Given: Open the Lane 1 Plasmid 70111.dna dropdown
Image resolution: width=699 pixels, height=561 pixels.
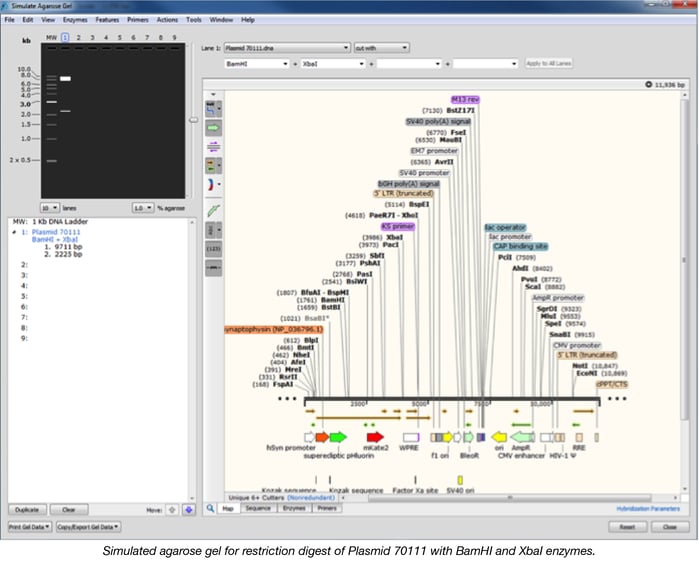Looking at the screenshot, I should coord(287,48).
